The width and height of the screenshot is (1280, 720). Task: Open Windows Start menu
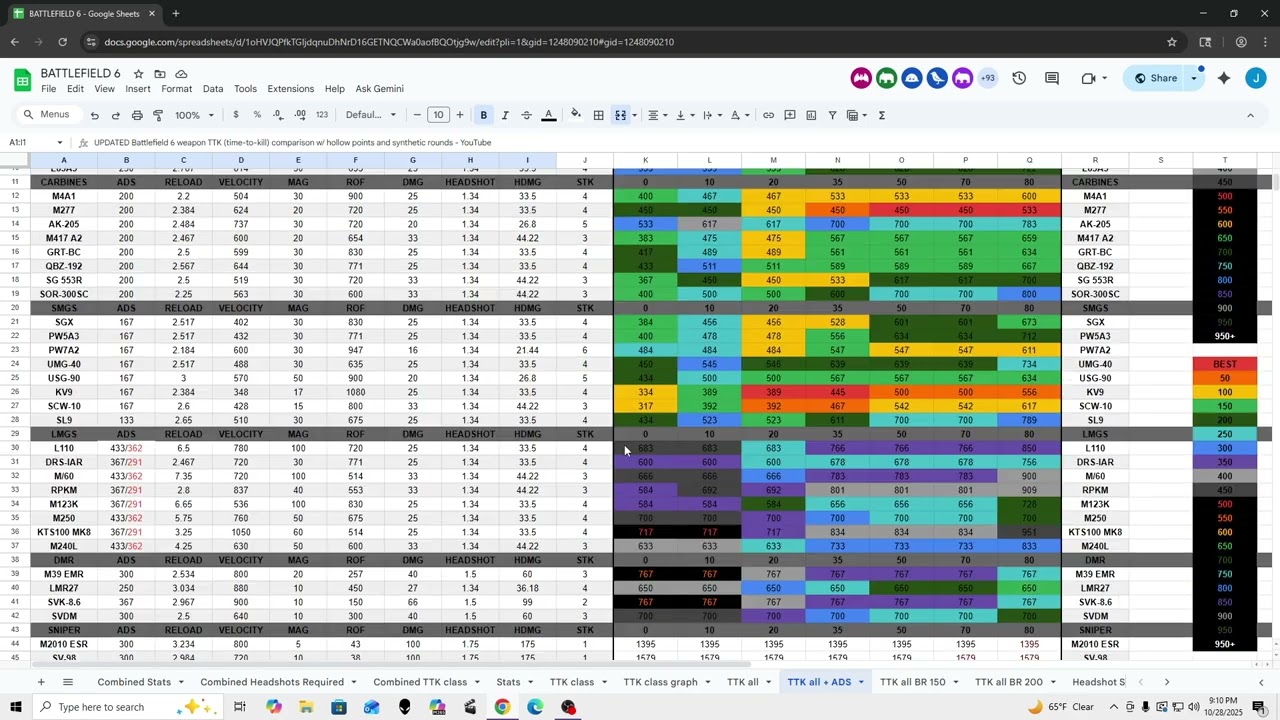coord(16,707)
